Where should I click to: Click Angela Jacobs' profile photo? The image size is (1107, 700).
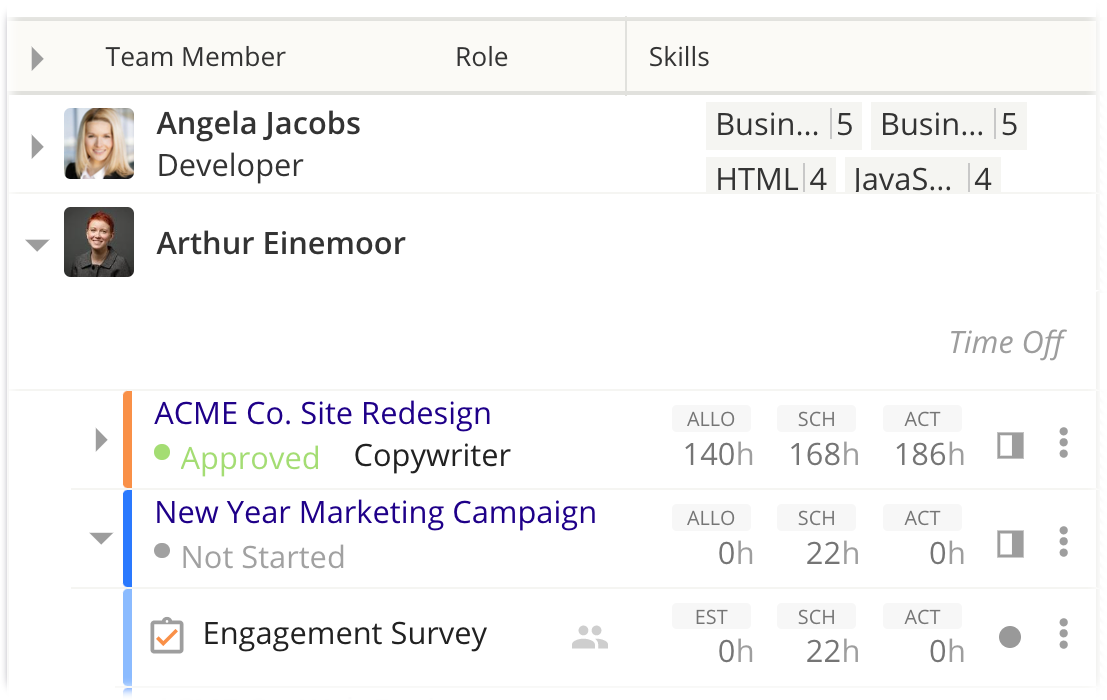[x=99, y=144]
